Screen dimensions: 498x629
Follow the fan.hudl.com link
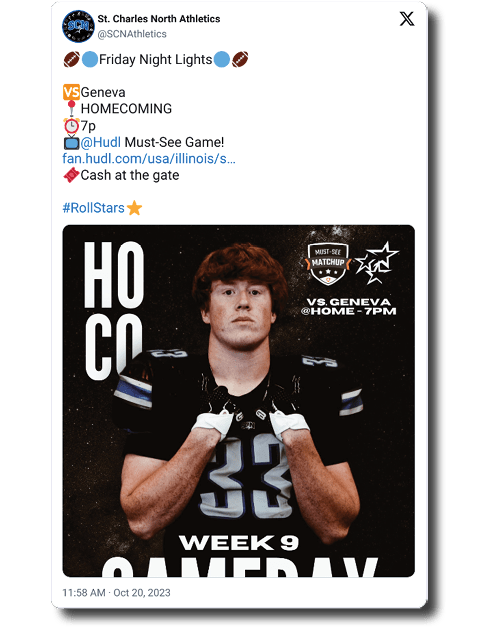pyautogui.click(x=149, y=158)
